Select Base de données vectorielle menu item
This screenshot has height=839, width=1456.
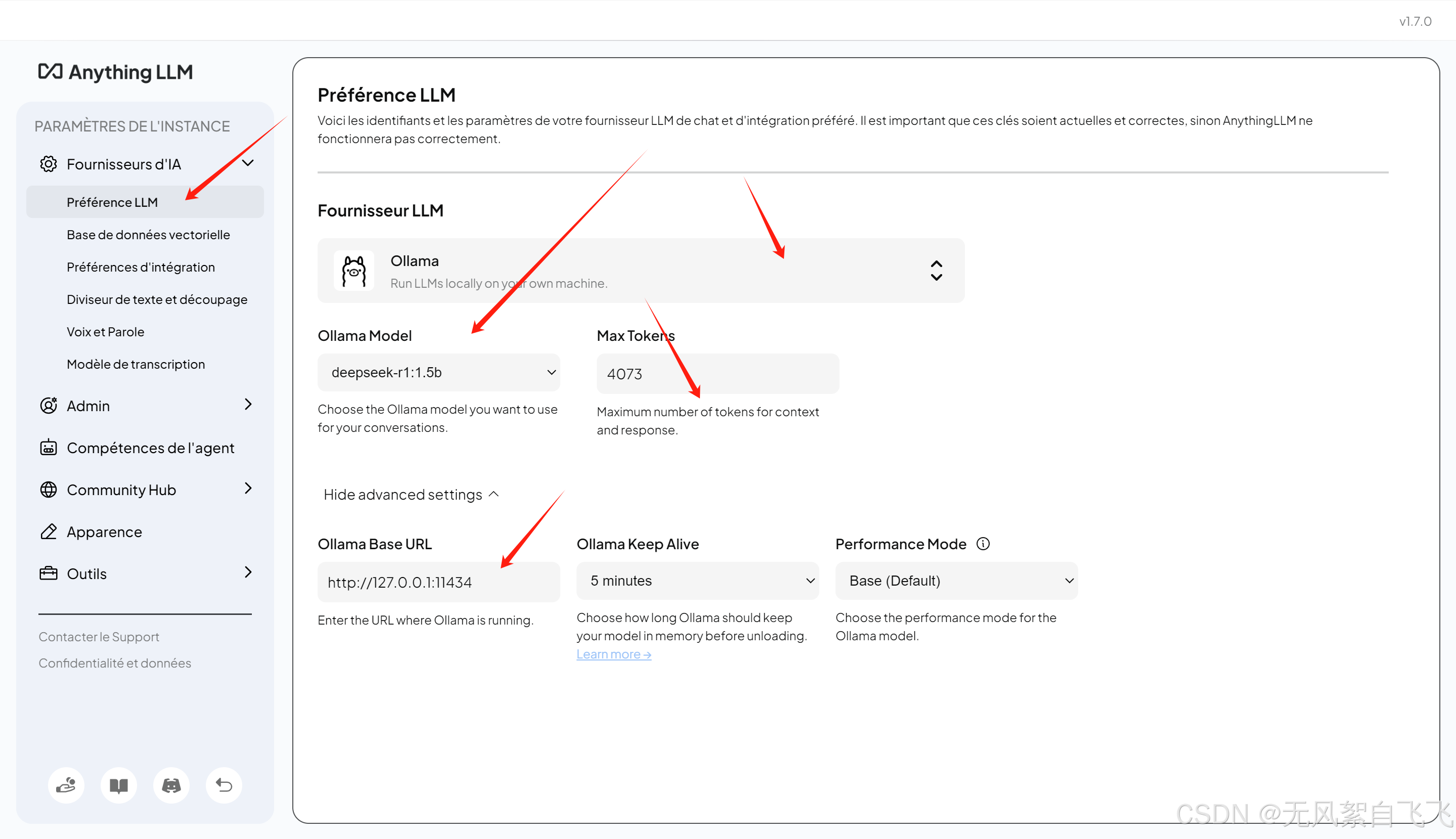148,235
